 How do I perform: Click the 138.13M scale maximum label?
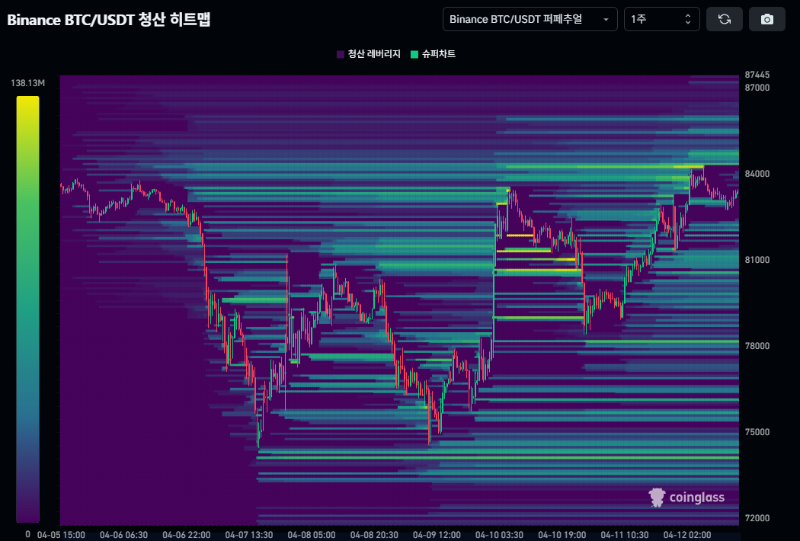28,83
